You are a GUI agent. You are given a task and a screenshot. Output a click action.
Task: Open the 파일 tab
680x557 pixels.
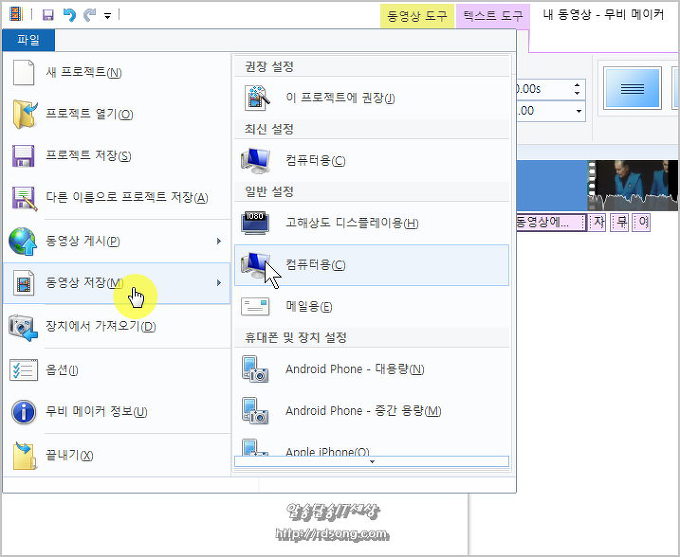[29, 40]
